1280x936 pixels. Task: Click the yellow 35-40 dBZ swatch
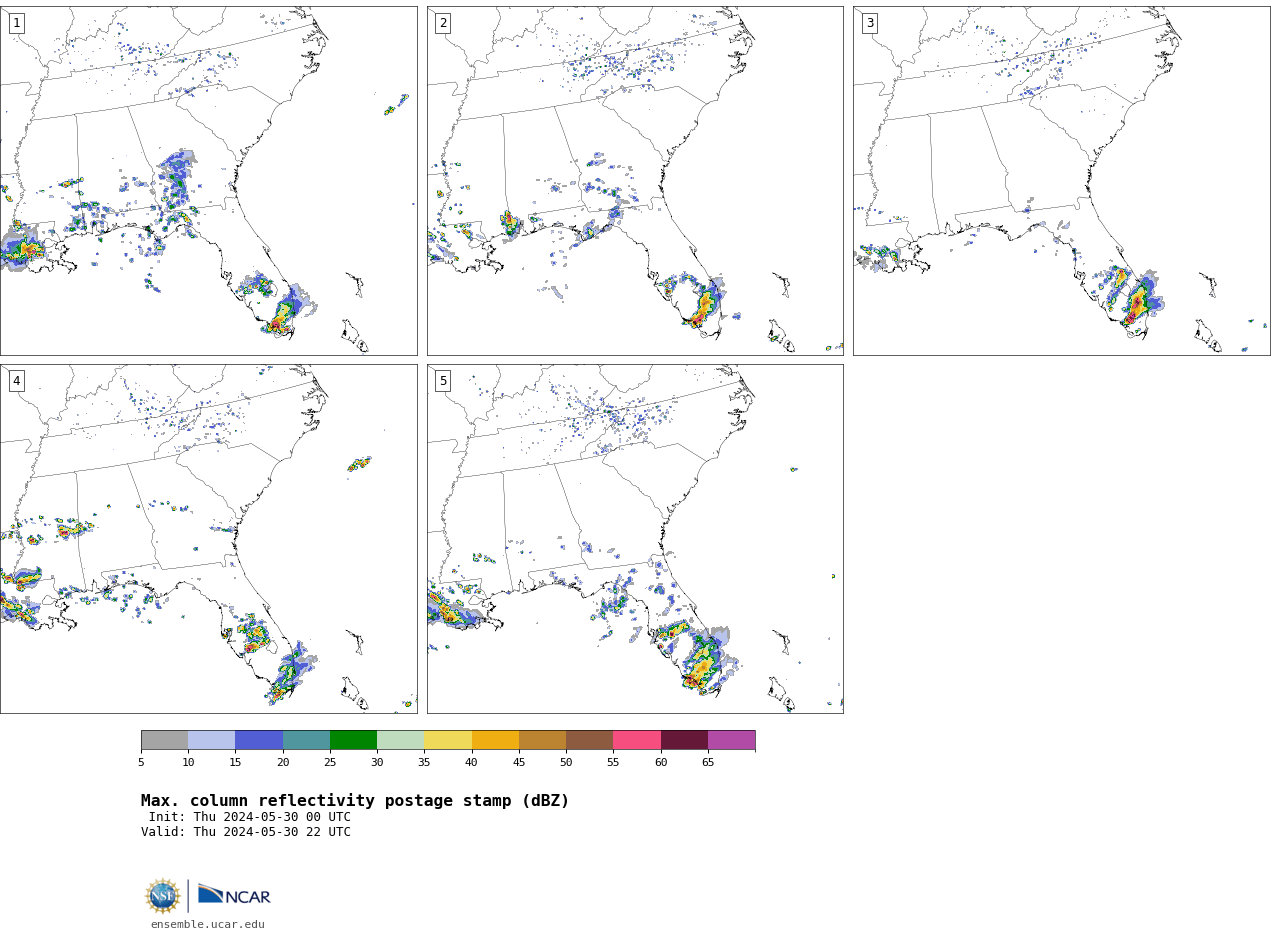[448, 740]
